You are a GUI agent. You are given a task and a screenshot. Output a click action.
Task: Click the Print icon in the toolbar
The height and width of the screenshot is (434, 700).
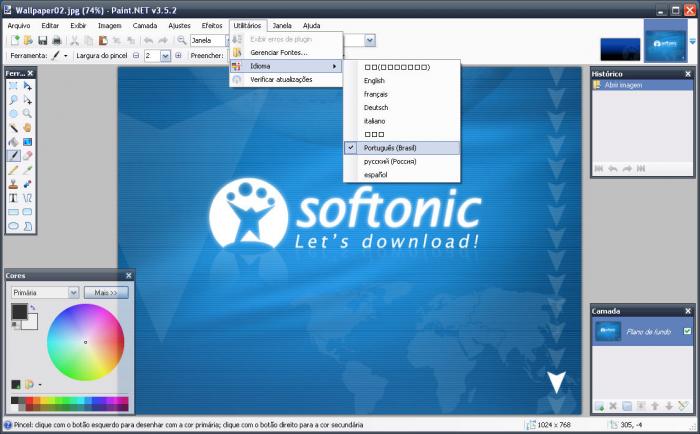click(x=55, y=40)
